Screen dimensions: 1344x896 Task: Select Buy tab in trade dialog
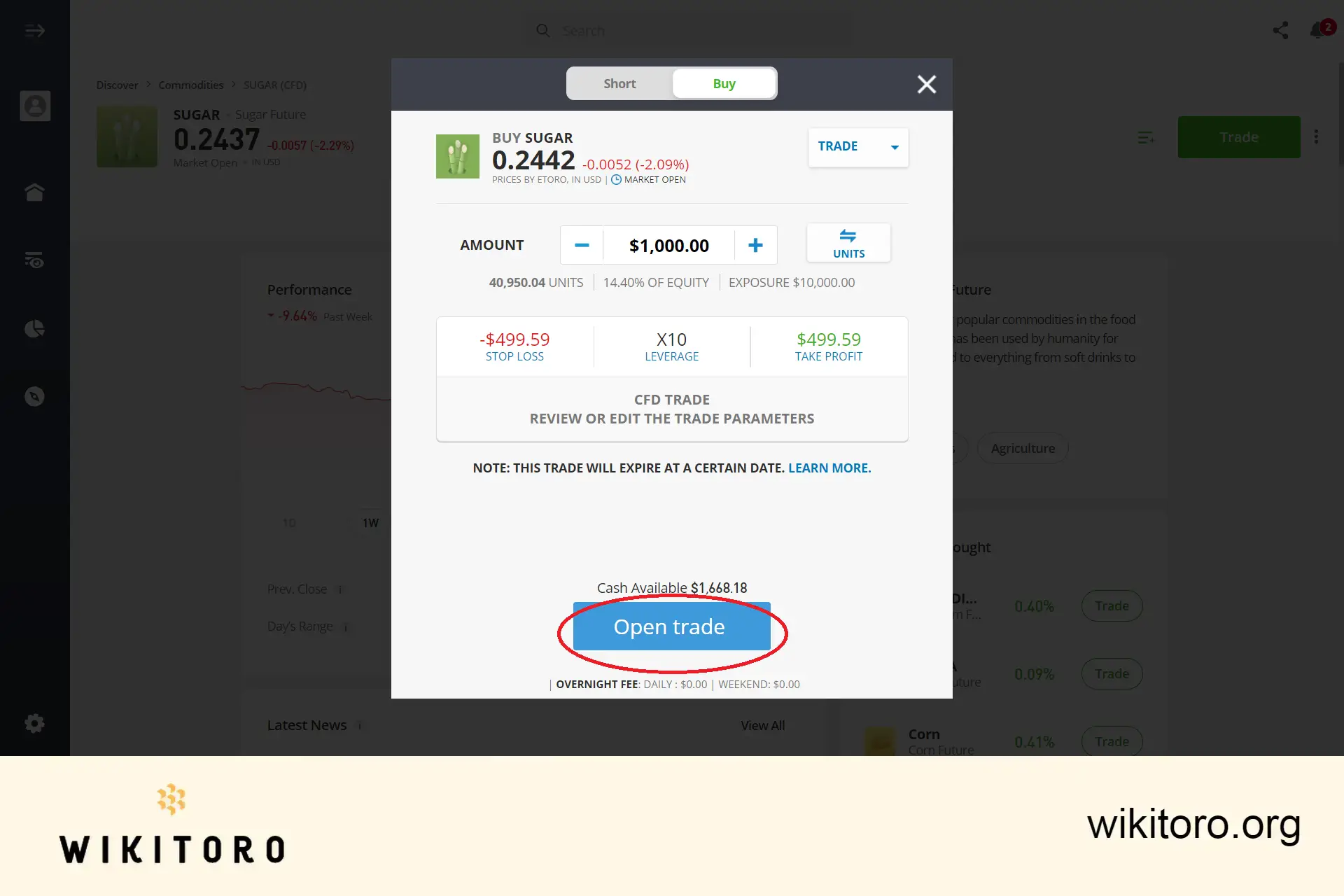724,83
